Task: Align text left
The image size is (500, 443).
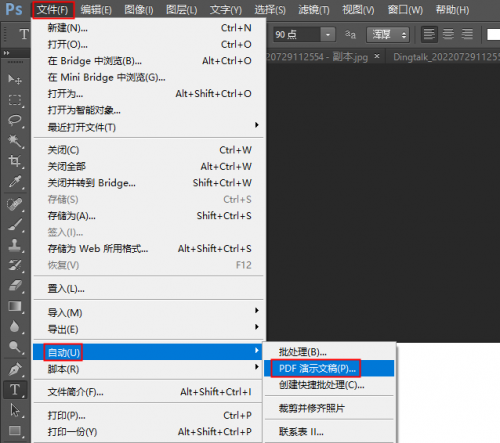Action: (429, 34)
